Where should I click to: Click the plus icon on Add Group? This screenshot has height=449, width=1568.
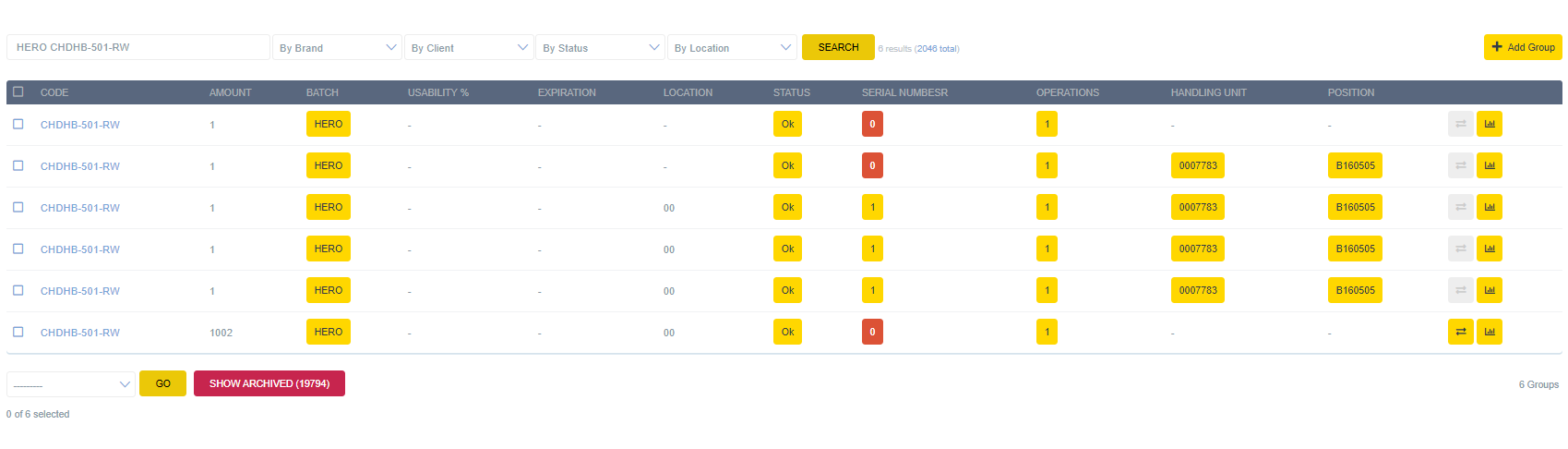(x=1497, y=47)
